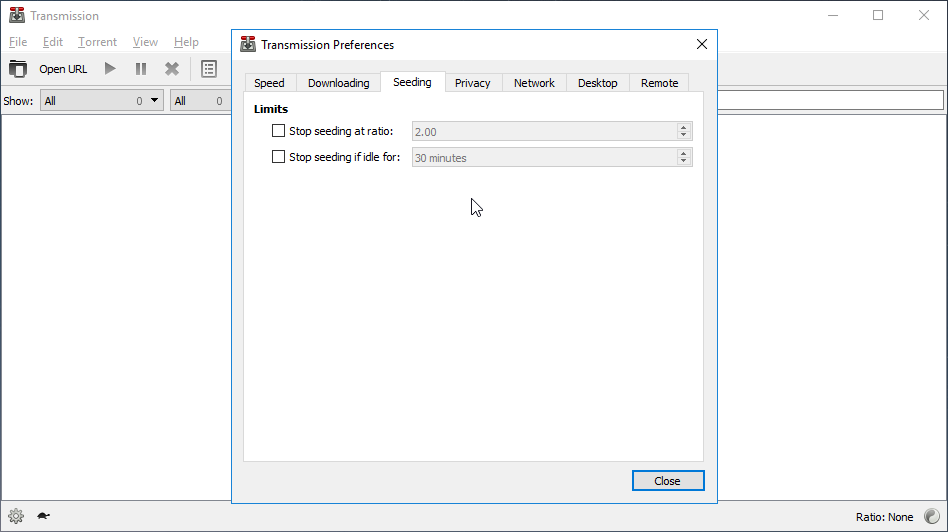
Task: Switch to the Downloading tab
Action: 339,83
